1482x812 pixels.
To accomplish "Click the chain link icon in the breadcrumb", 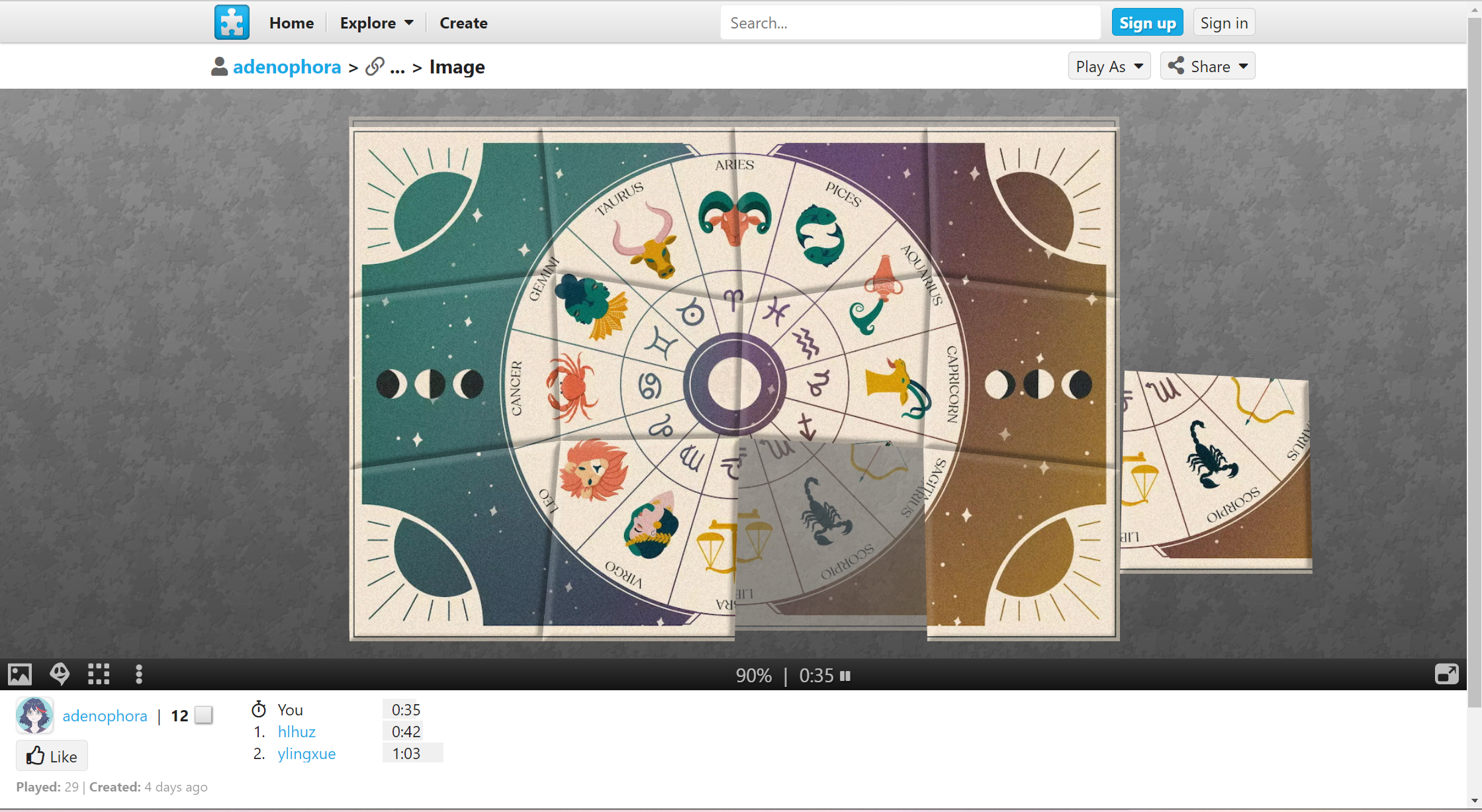I will (375, 67).
